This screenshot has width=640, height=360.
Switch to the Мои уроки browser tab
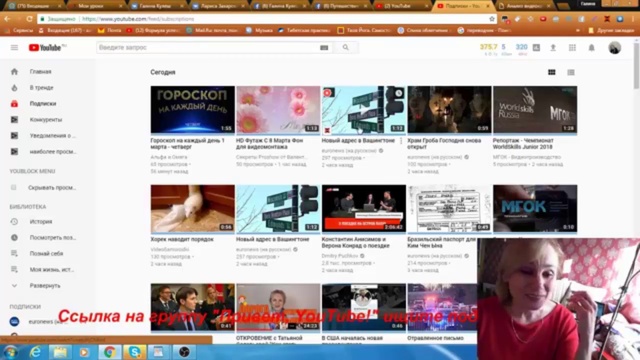point(96,6)
